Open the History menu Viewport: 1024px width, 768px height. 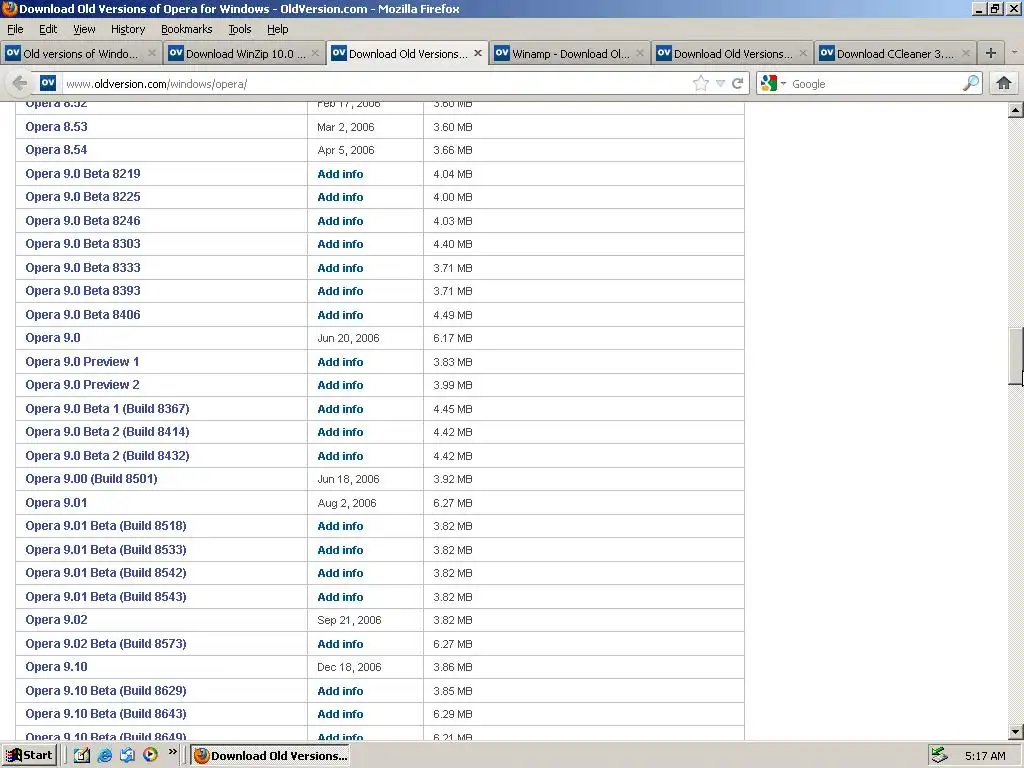128,29
